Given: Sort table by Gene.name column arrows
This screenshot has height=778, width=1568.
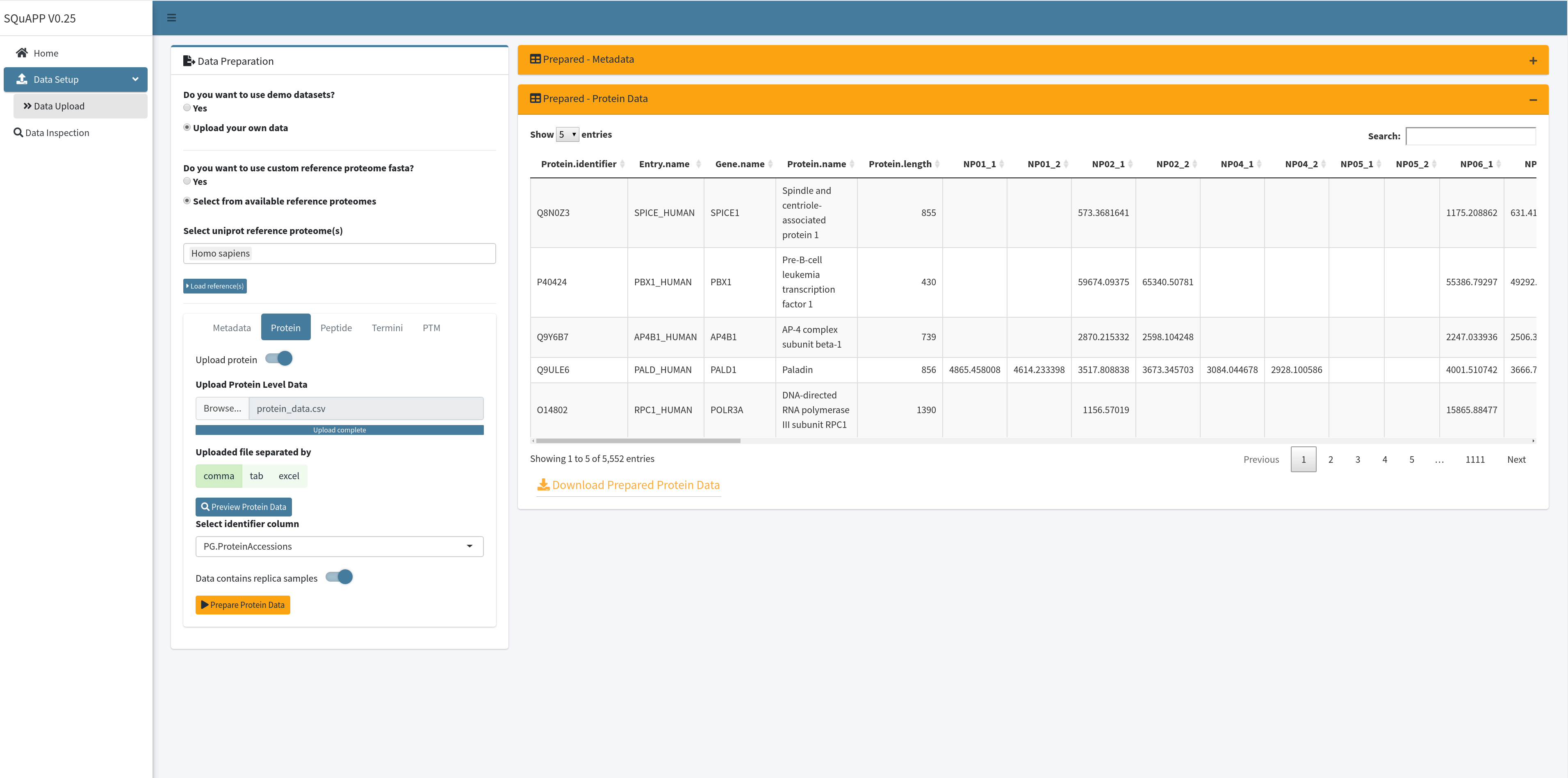Looking at the screenshot, I should pos(770,164).
